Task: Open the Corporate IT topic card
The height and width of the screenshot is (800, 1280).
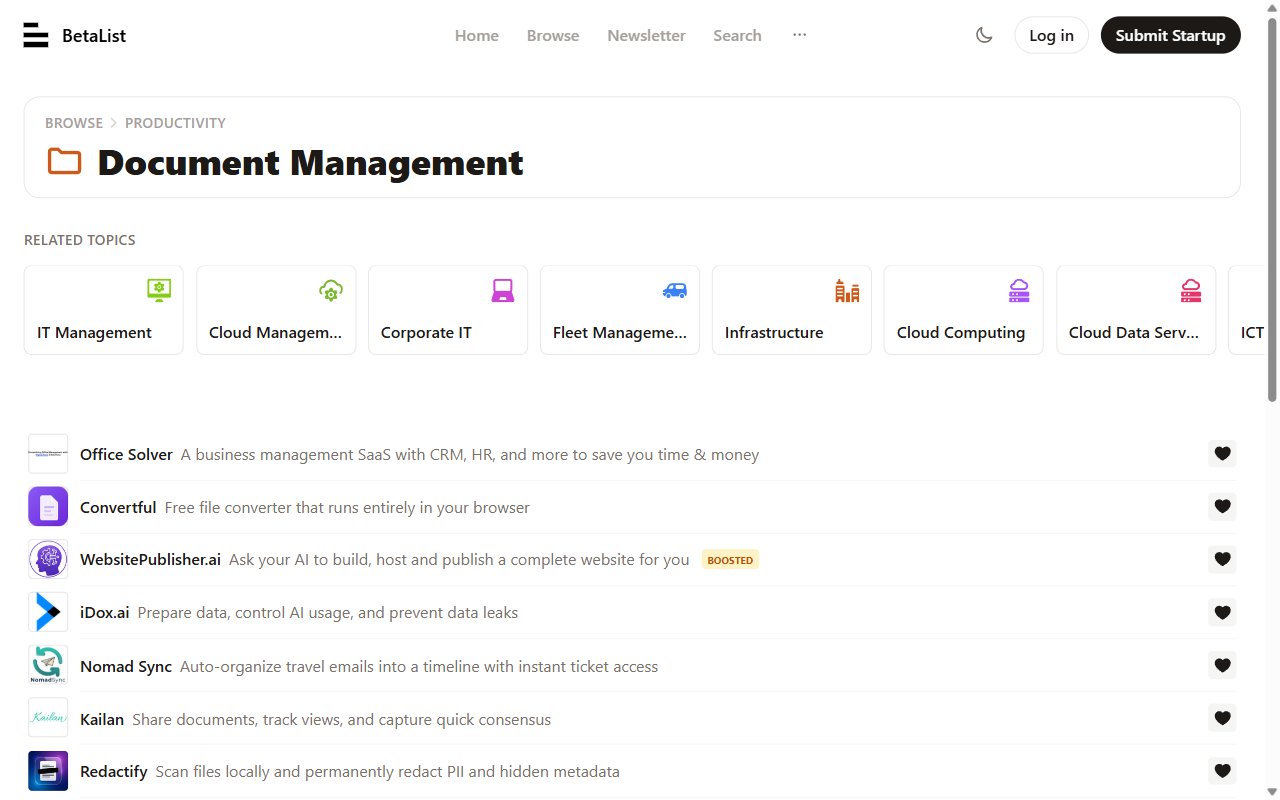Action: coord(448,310)
